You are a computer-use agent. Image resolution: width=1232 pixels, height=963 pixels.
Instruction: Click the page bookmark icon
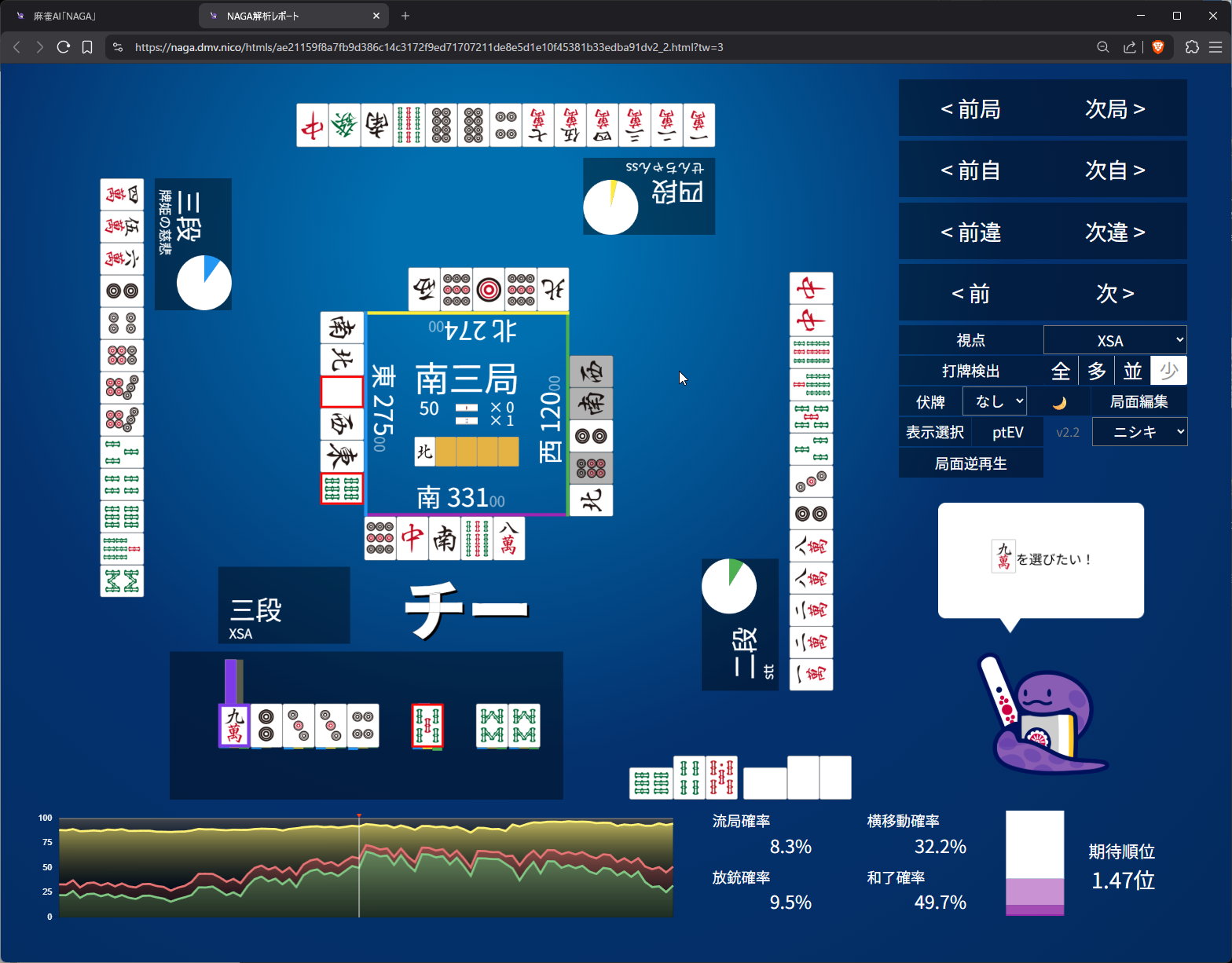pyautogui.click(x=87, y=47)
